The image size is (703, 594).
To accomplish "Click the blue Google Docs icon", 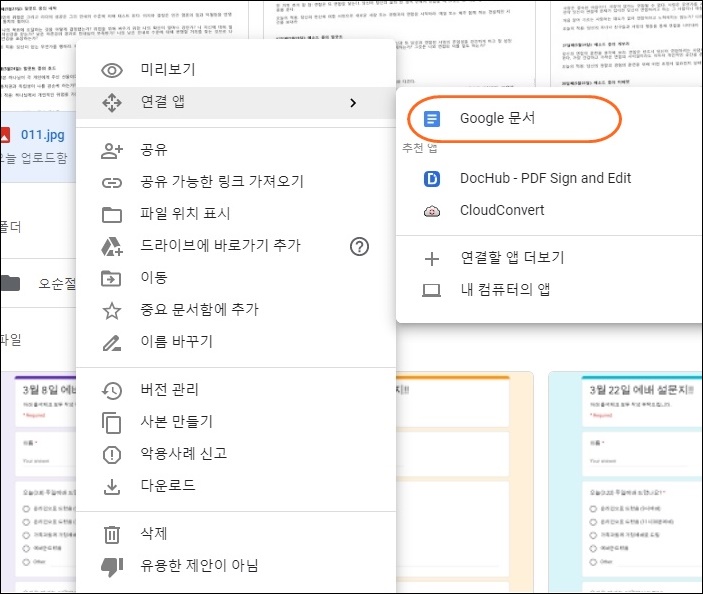I will (x=432, y=119).
